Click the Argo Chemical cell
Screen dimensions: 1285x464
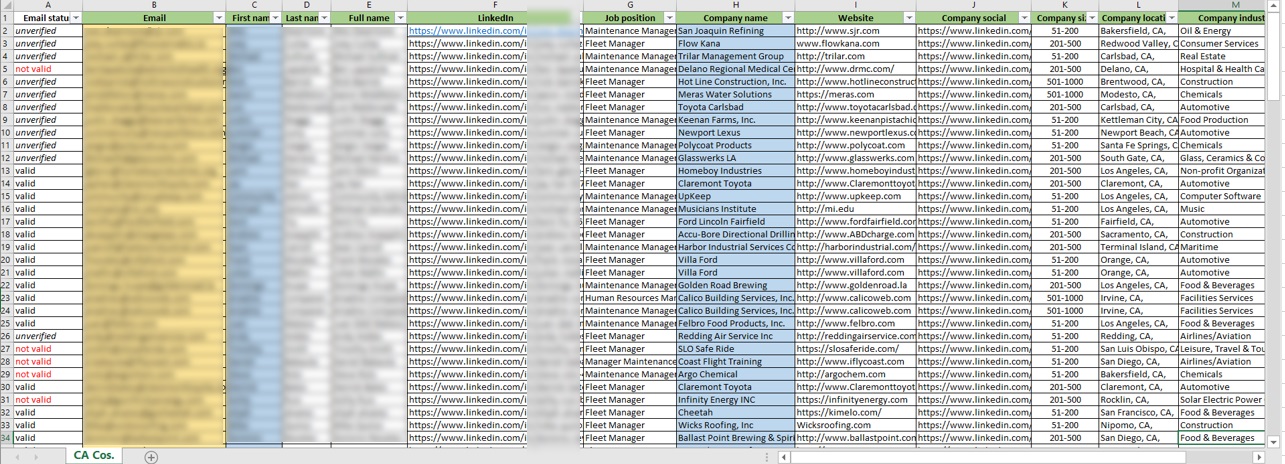pyautogui.click(x=735, y=374)
